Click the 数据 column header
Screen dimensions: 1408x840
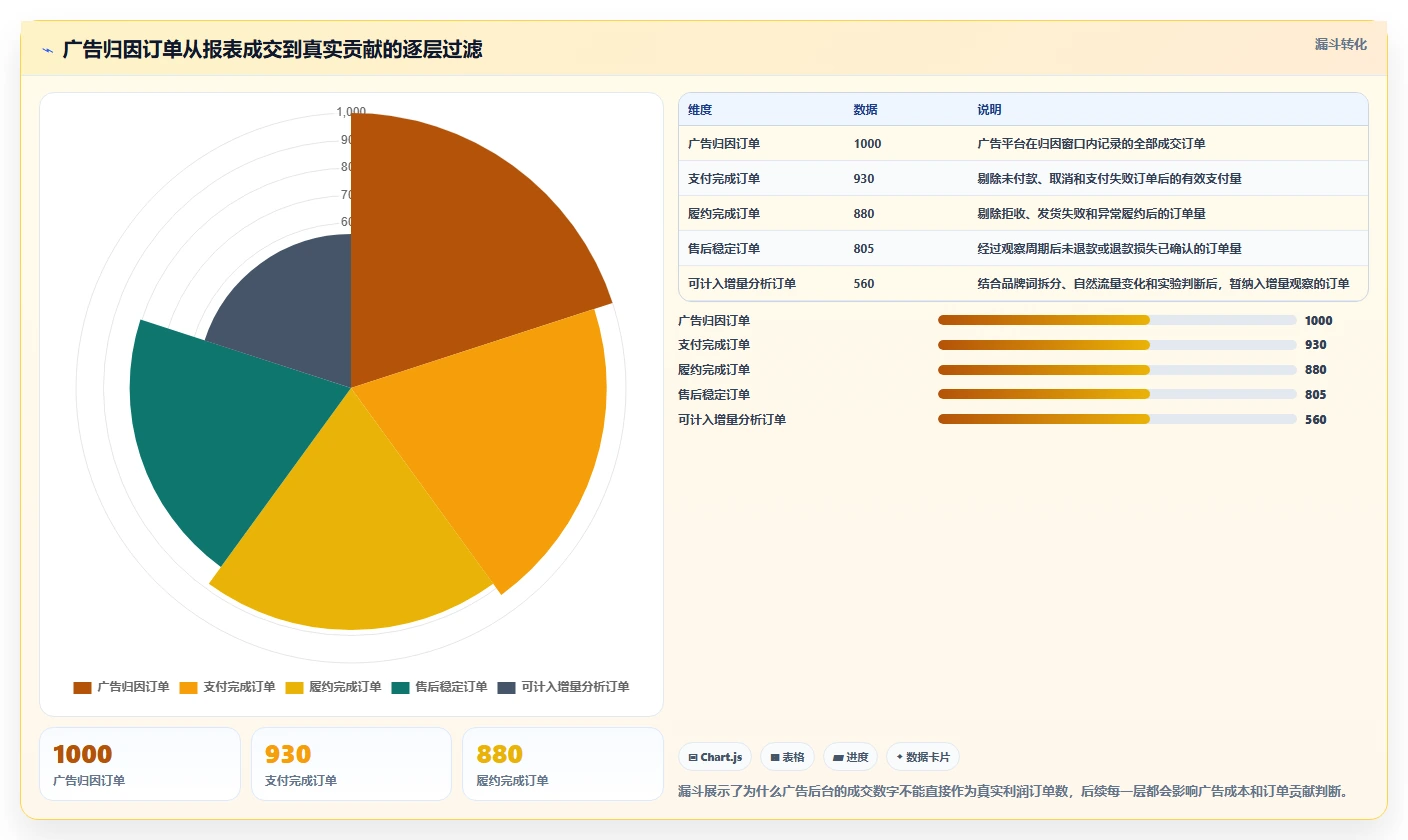tap(866, 110)
